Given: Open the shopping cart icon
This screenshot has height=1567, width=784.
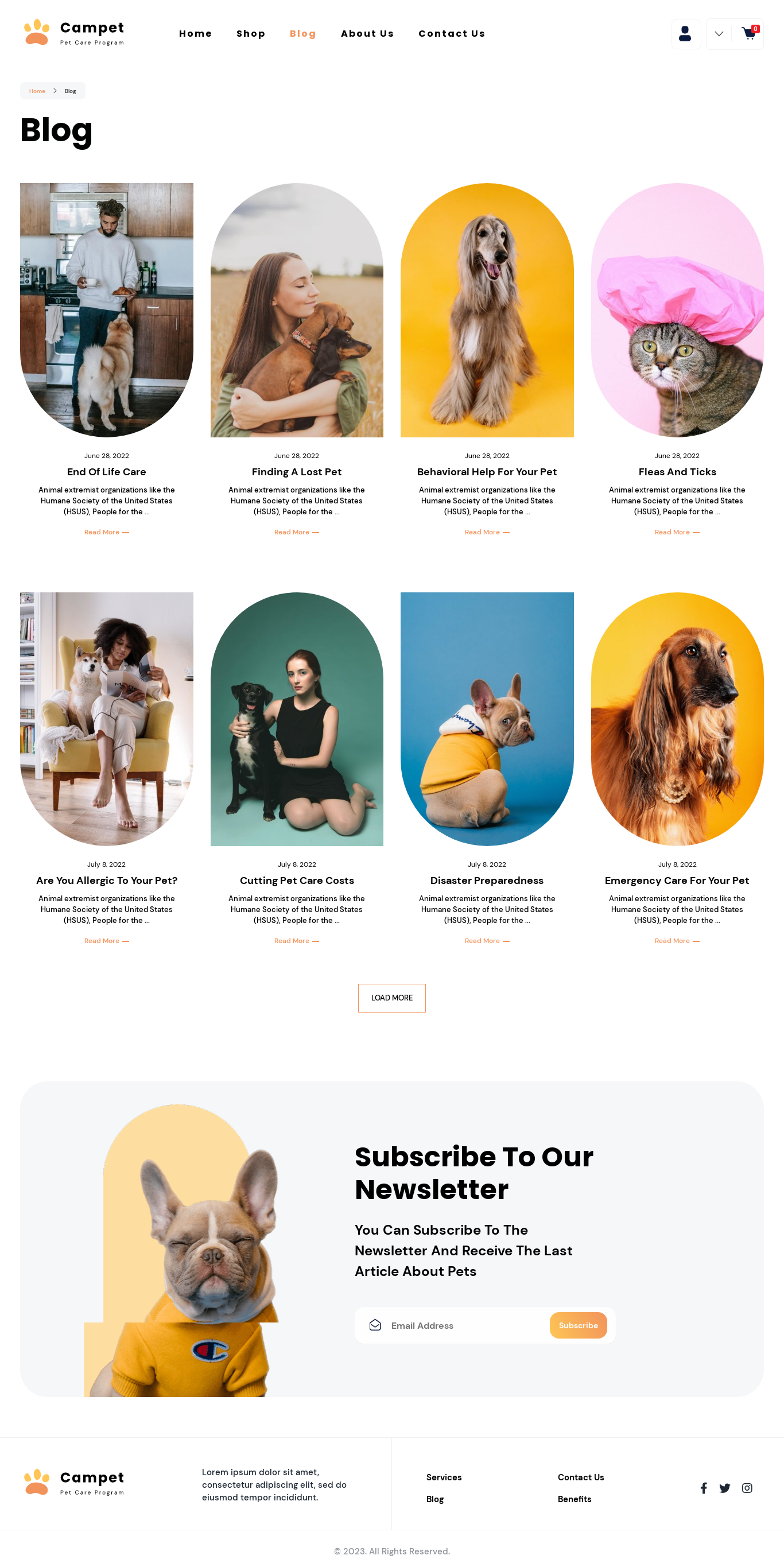Looking at the screenshot, I should coord(749,33).
